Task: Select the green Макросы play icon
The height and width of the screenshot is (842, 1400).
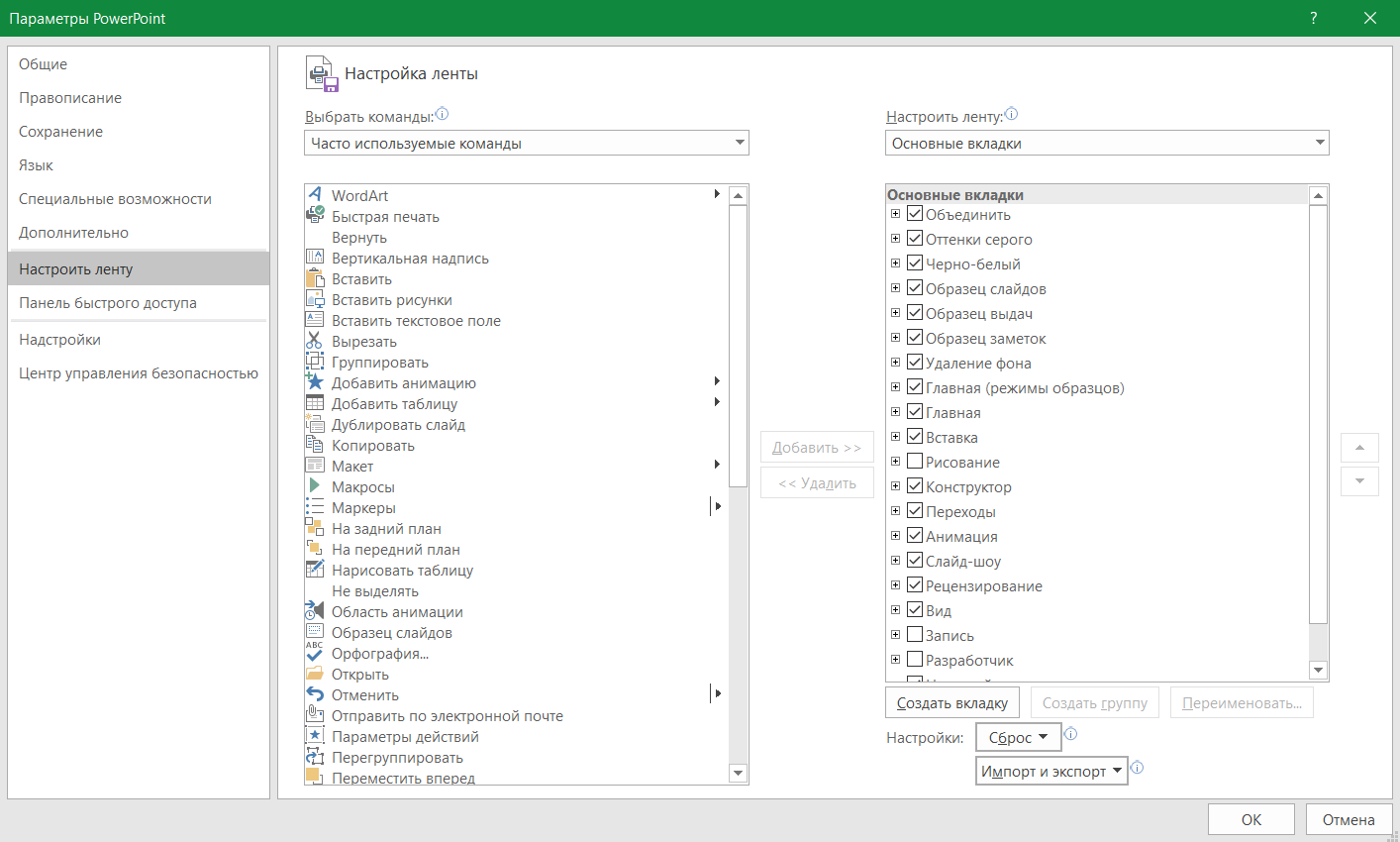Action: tap(315, 486)
